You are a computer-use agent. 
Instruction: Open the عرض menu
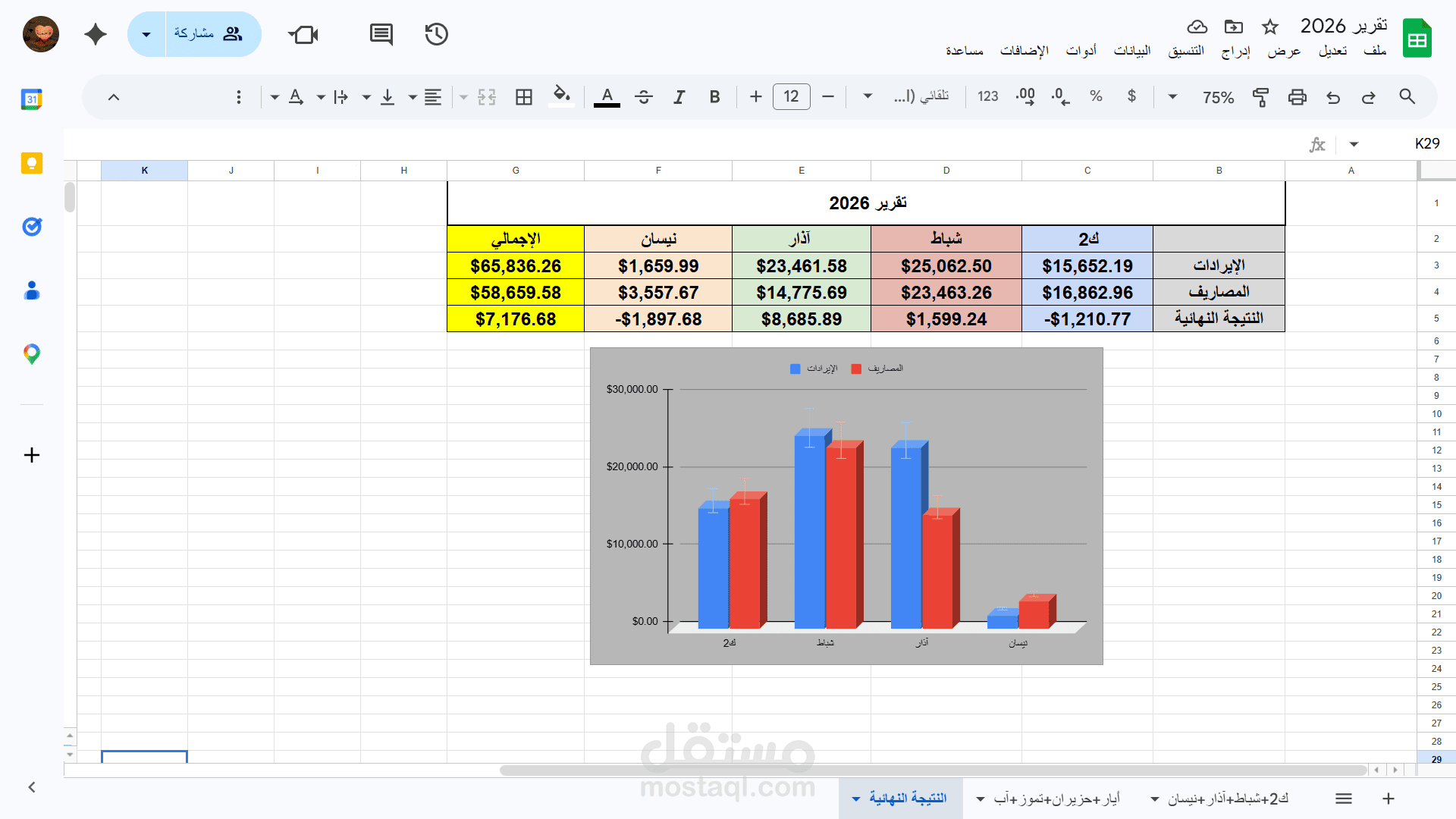click(x=1284, y=51)
